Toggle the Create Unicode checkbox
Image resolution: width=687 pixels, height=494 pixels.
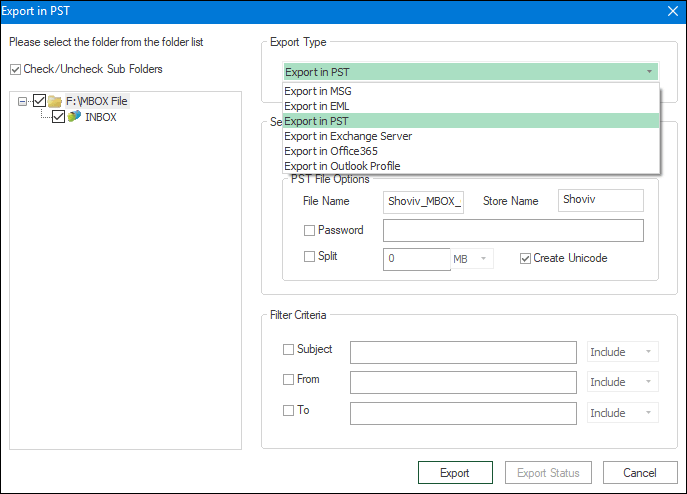tap(525, 259)
